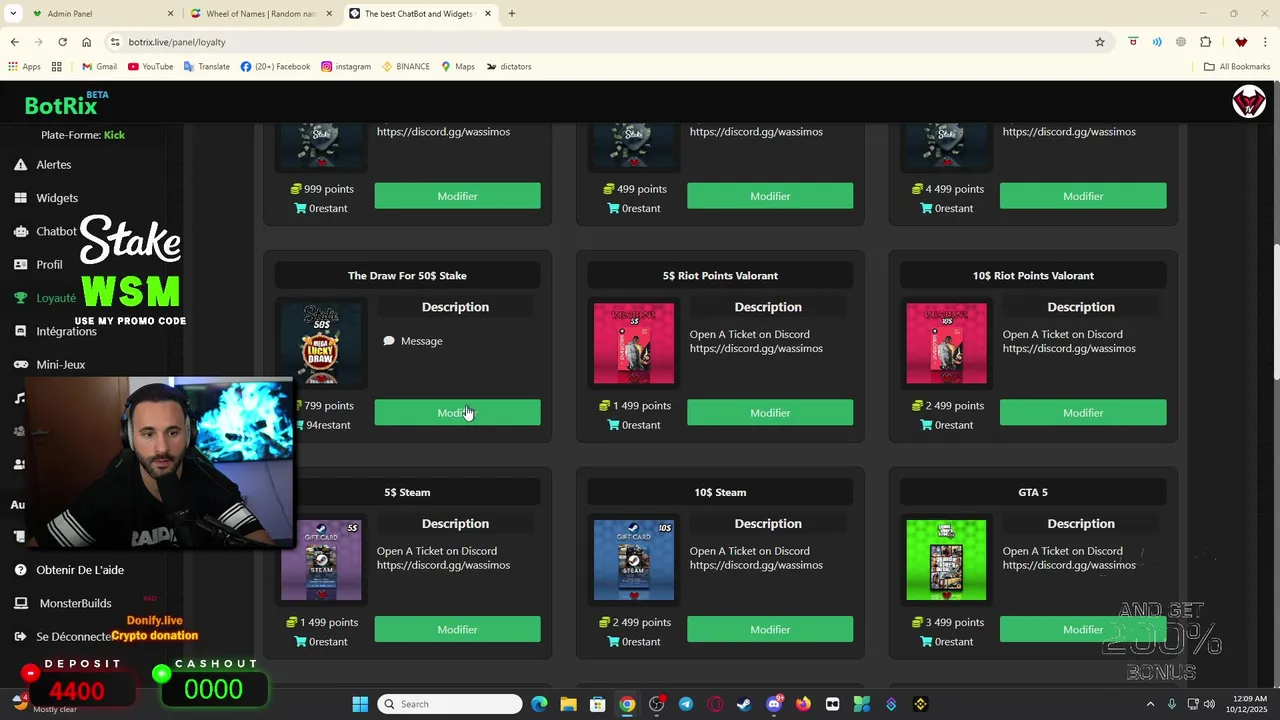The width and height of the screenshot is (1280, 720).
Task: Click the 10$ Steam card title
Action: pos(720,492)
